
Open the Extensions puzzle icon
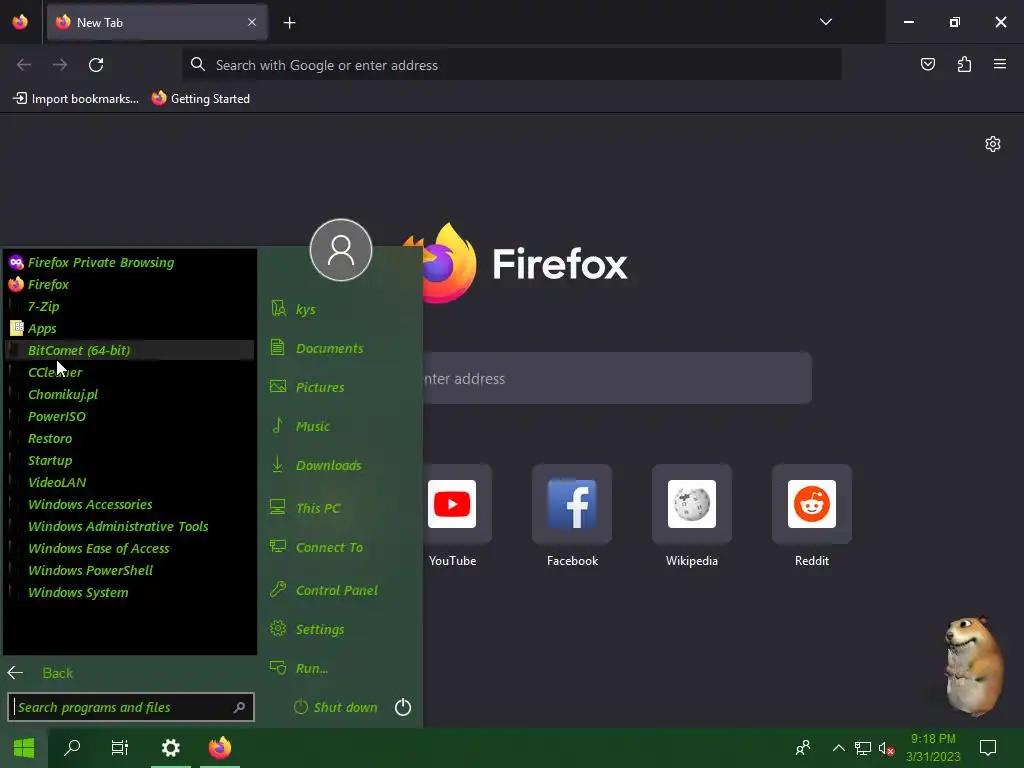(964, 64)
